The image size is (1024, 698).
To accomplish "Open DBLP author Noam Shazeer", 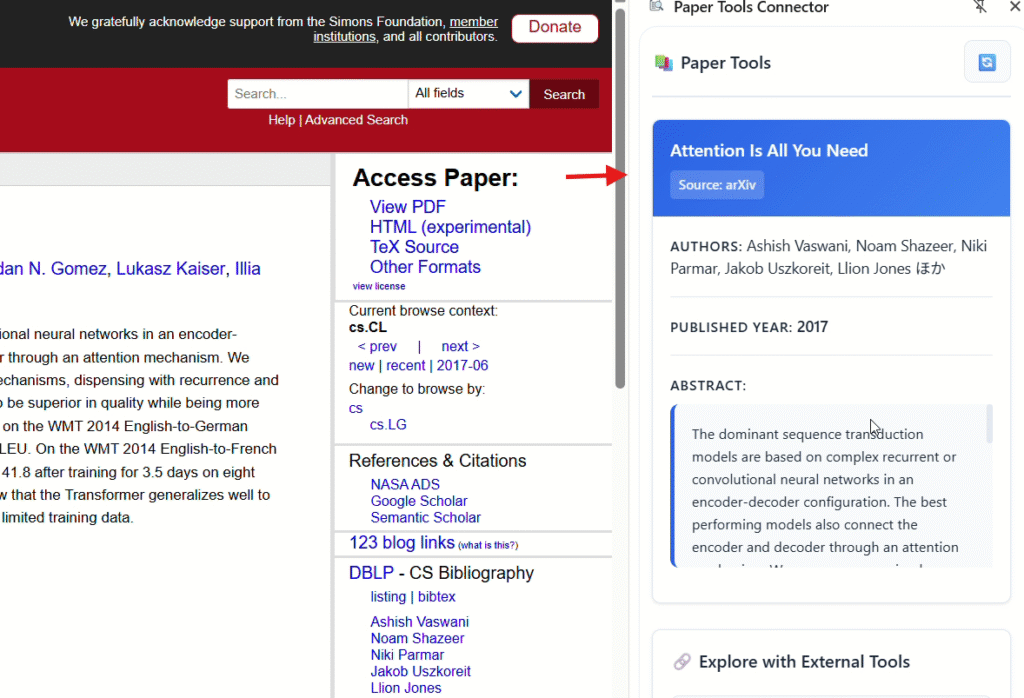I will (417, 639).
